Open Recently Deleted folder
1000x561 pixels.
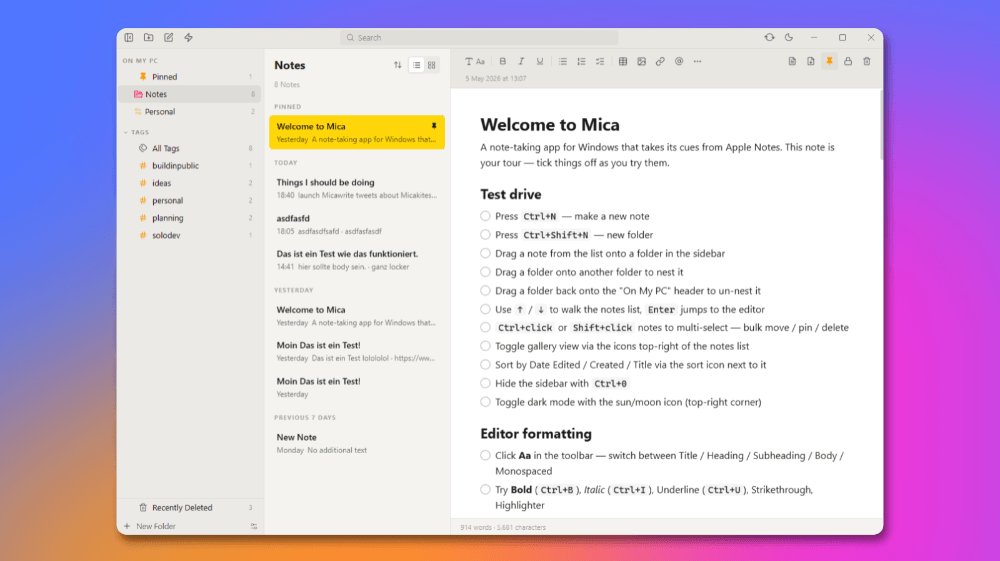click(189, 507)
